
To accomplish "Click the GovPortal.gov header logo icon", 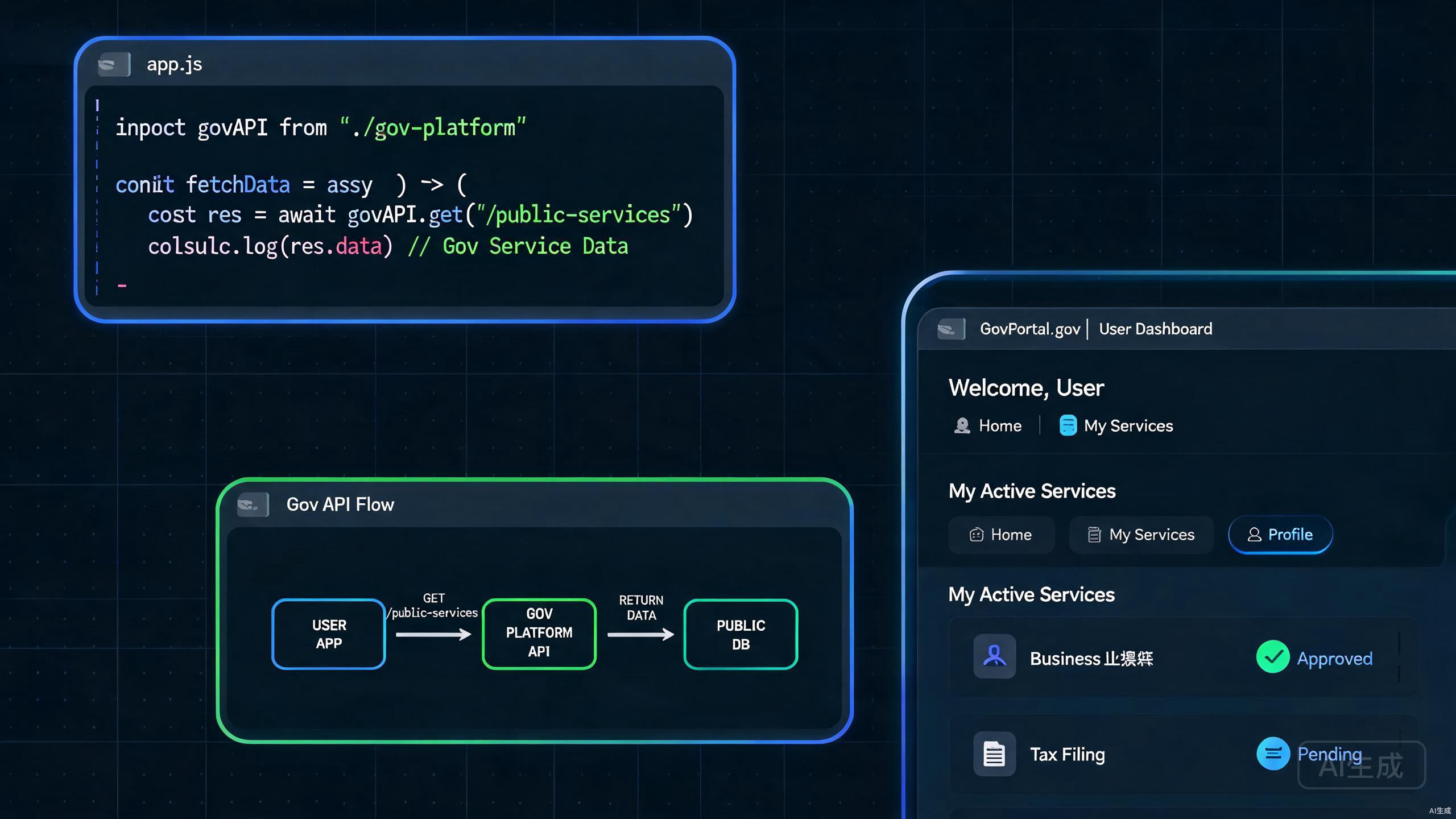I will [951, 329].
